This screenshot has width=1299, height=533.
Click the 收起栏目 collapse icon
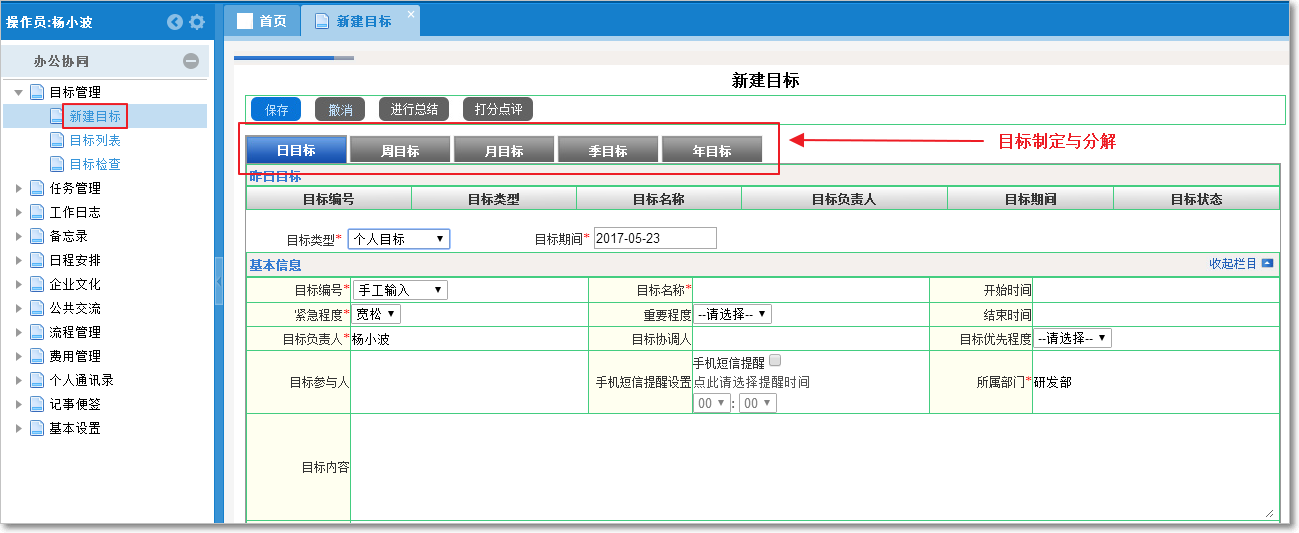pos(1267,264)
